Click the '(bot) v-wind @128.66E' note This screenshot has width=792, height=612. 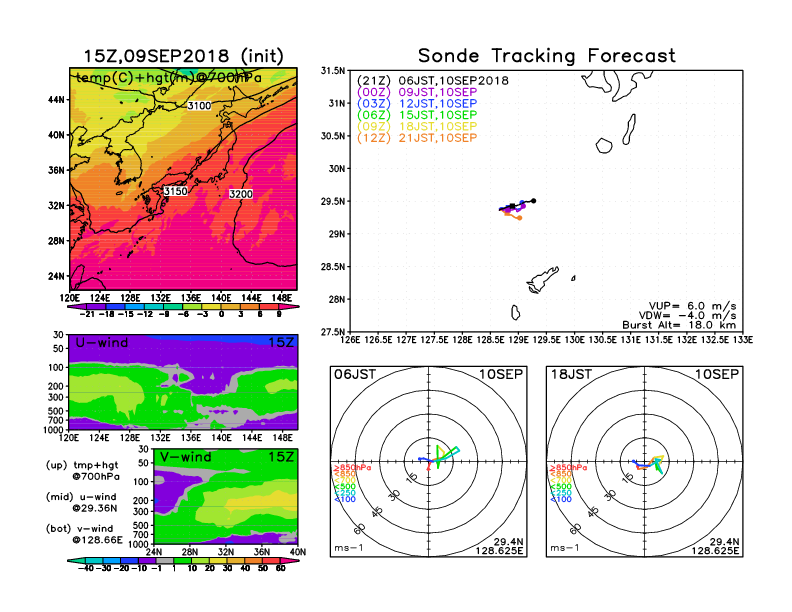pyautogui.click(x=84, y=534)
